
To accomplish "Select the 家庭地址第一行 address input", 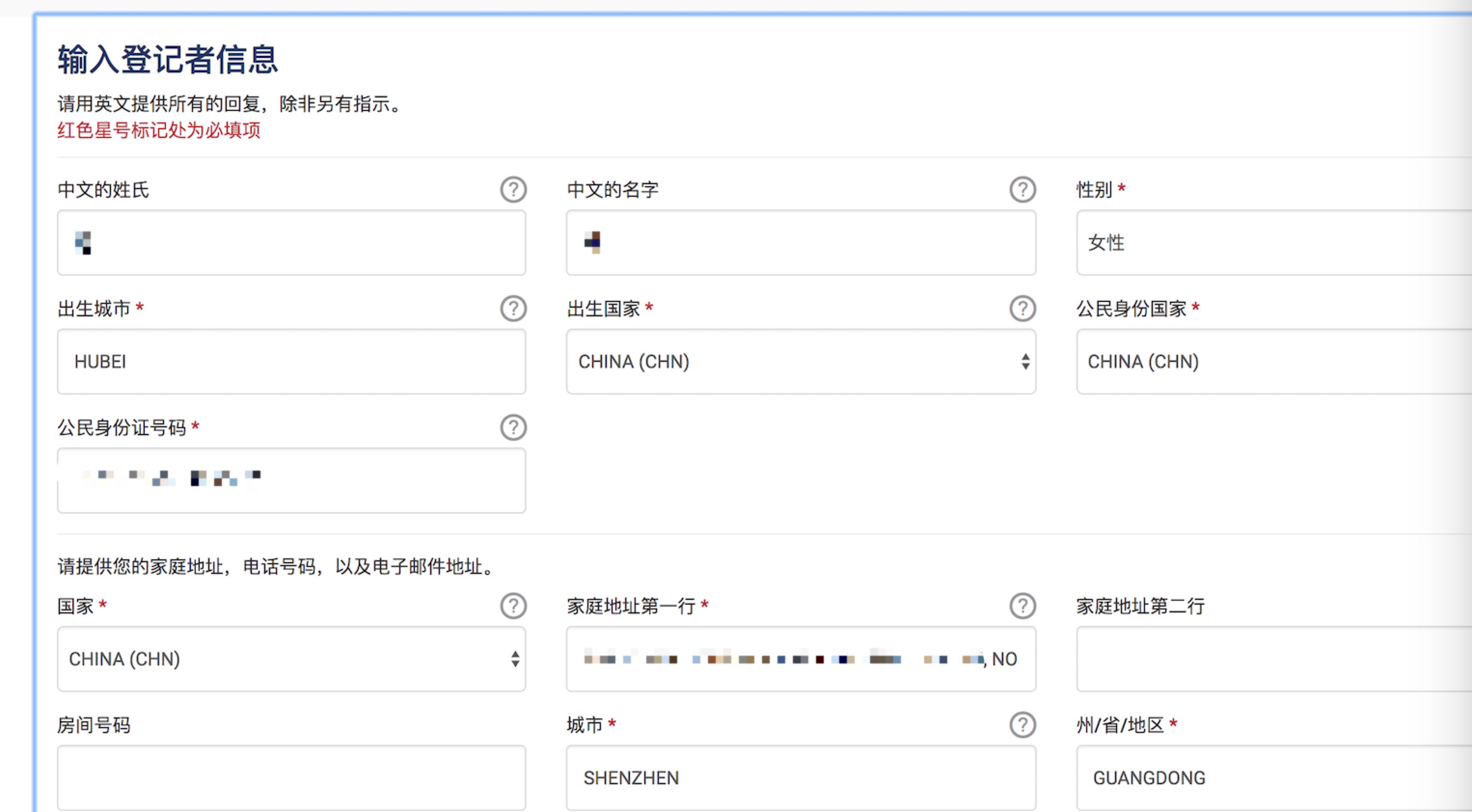I will [x=801, y=660].
